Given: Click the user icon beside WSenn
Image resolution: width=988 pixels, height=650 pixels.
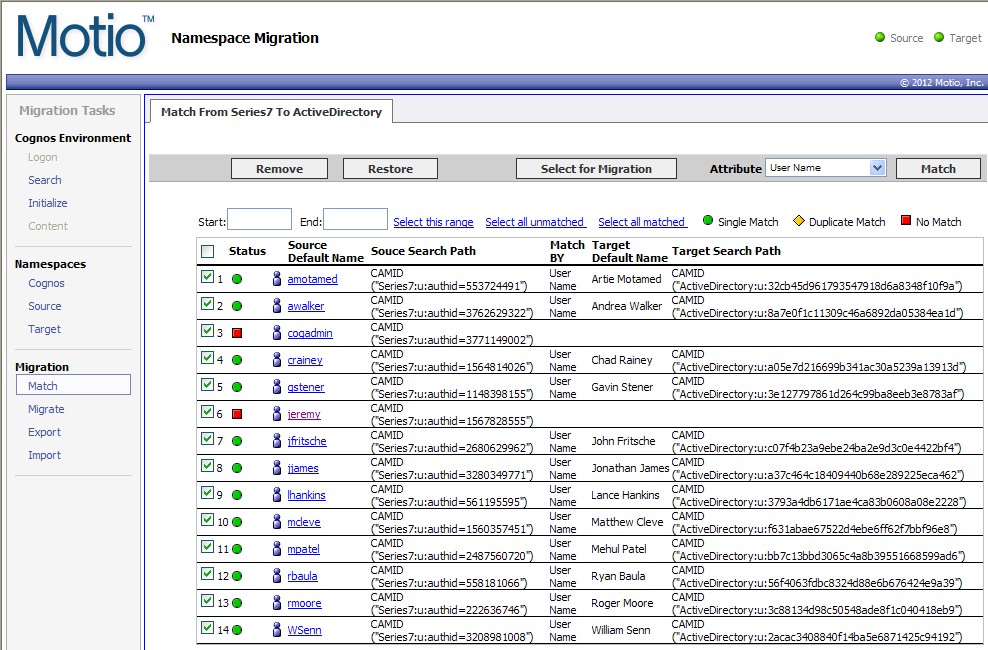Looking at the screenshot, I should click(277, 630).
